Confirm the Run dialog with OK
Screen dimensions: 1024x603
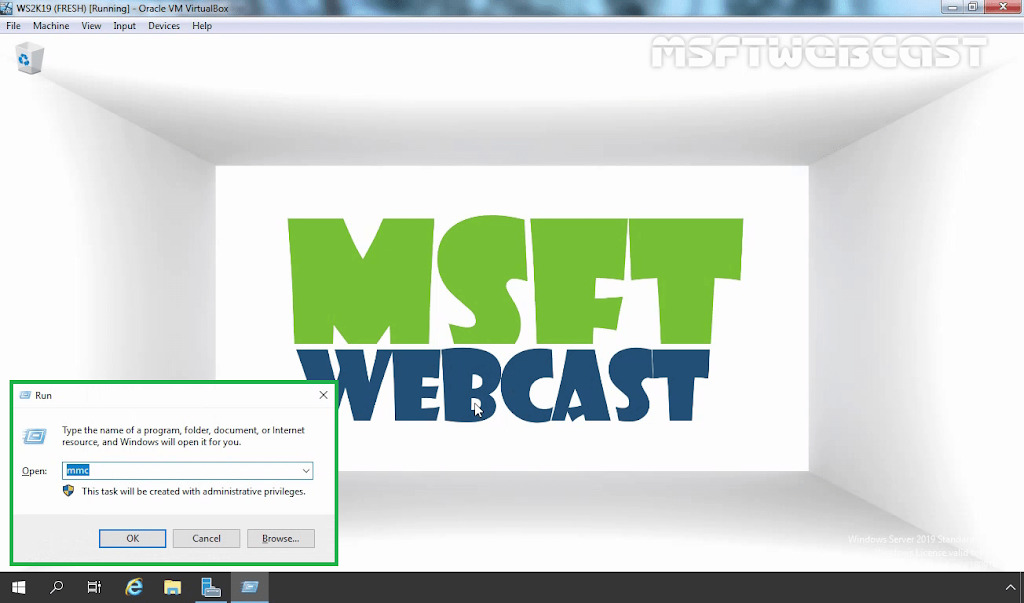click(133, 538)
